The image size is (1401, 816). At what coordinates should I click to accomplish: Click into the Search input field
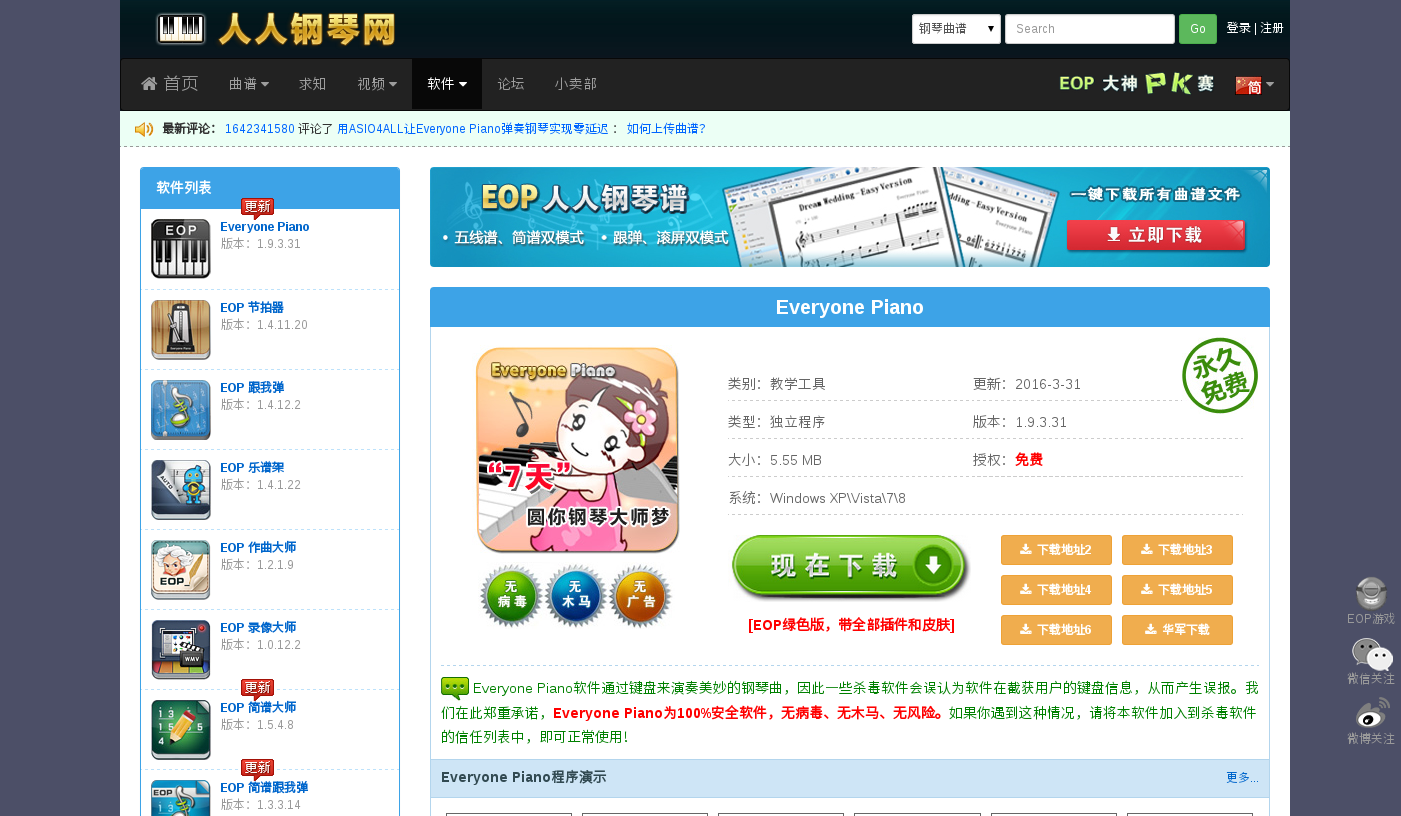[x=1090, y=29]
